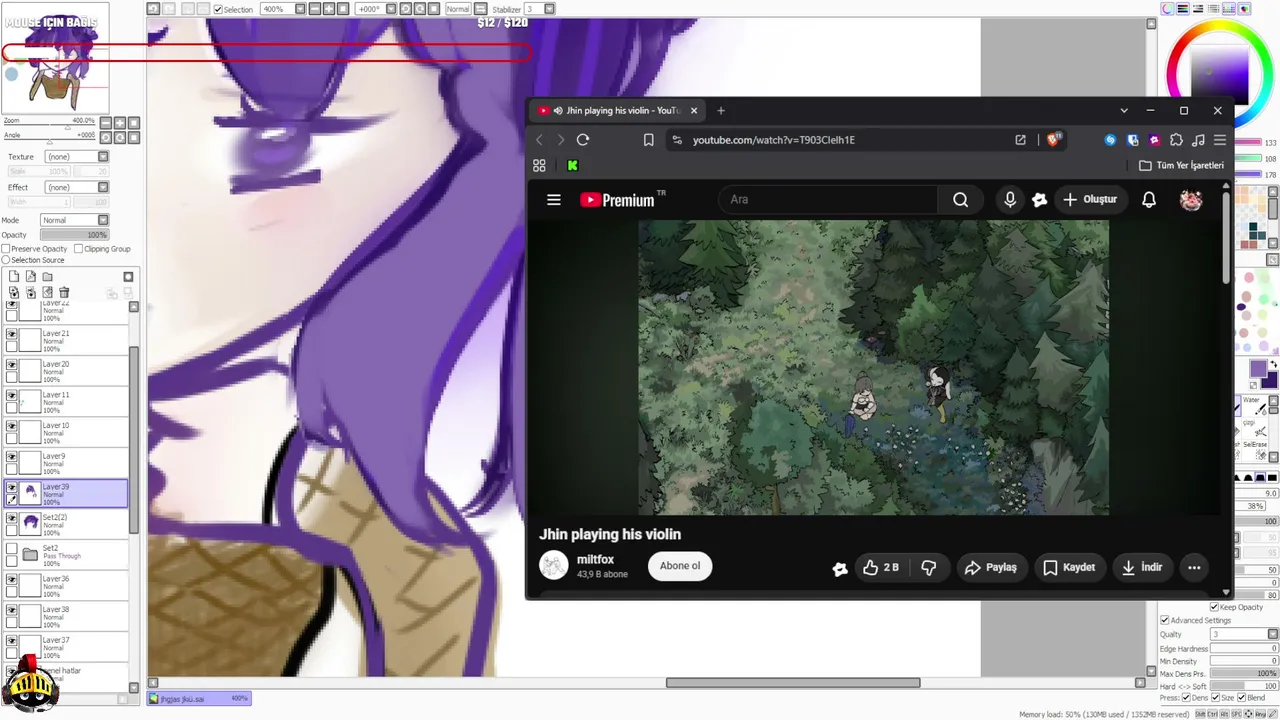Viewport: 1280px width, 720px height.
Task: Select Layer11 in the layer list
Action: click(x=67, y=402)
